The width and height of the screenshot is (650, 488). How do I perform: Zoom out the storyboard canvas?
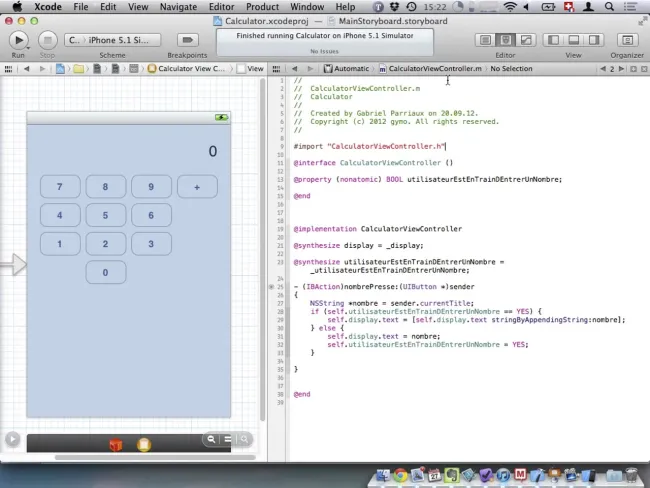[211, 439]
